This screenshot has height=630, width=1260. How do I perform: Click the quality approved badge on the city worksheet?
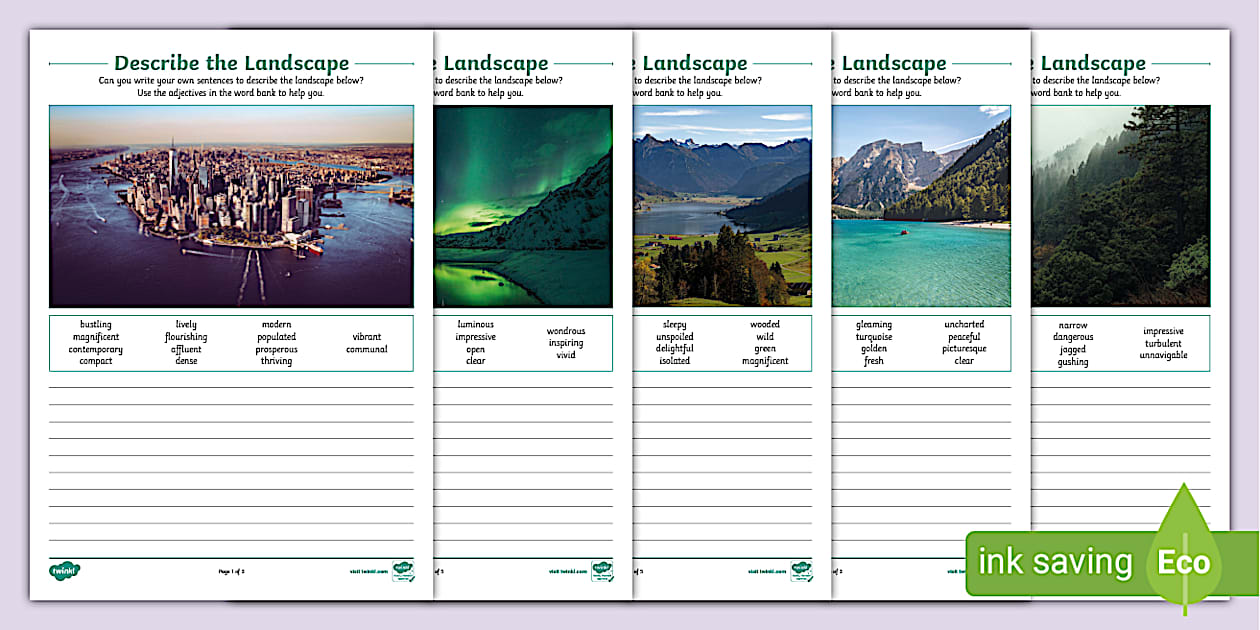pos(403,571)
